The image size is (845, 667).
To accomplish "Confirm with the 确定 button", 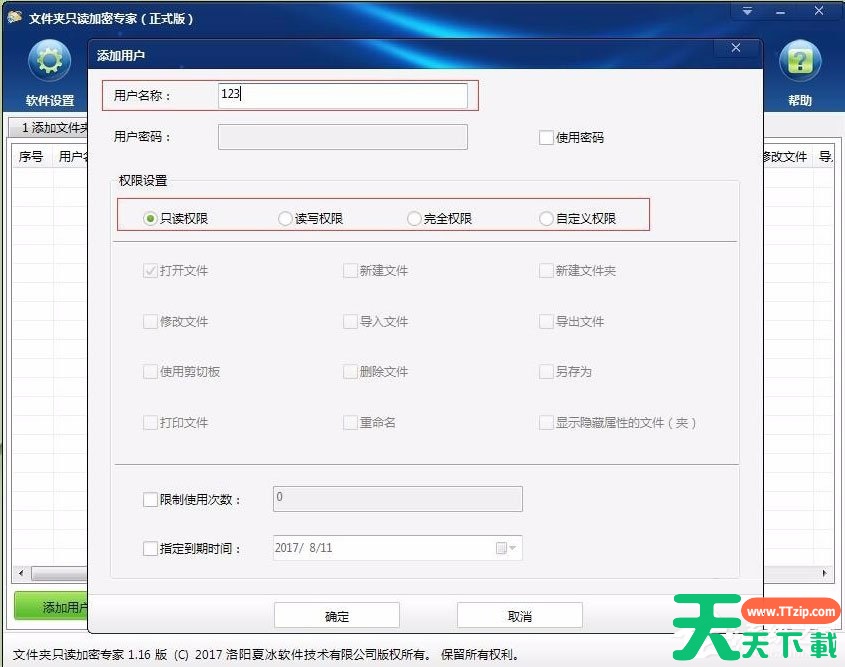I will tap(337, 615).
